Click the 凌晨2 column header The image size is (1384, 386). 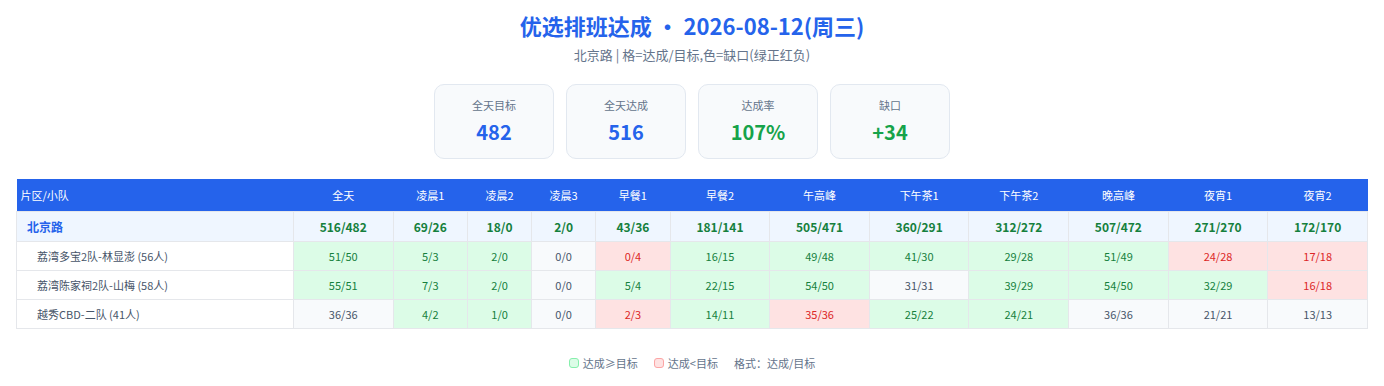499,196
